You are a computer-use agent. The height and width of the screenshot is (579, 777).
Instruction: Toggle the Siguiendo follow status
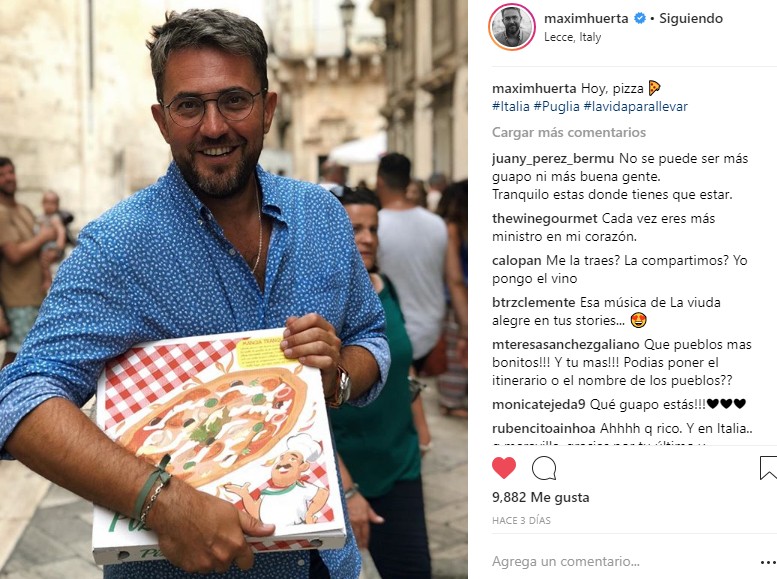coord(690,19)
